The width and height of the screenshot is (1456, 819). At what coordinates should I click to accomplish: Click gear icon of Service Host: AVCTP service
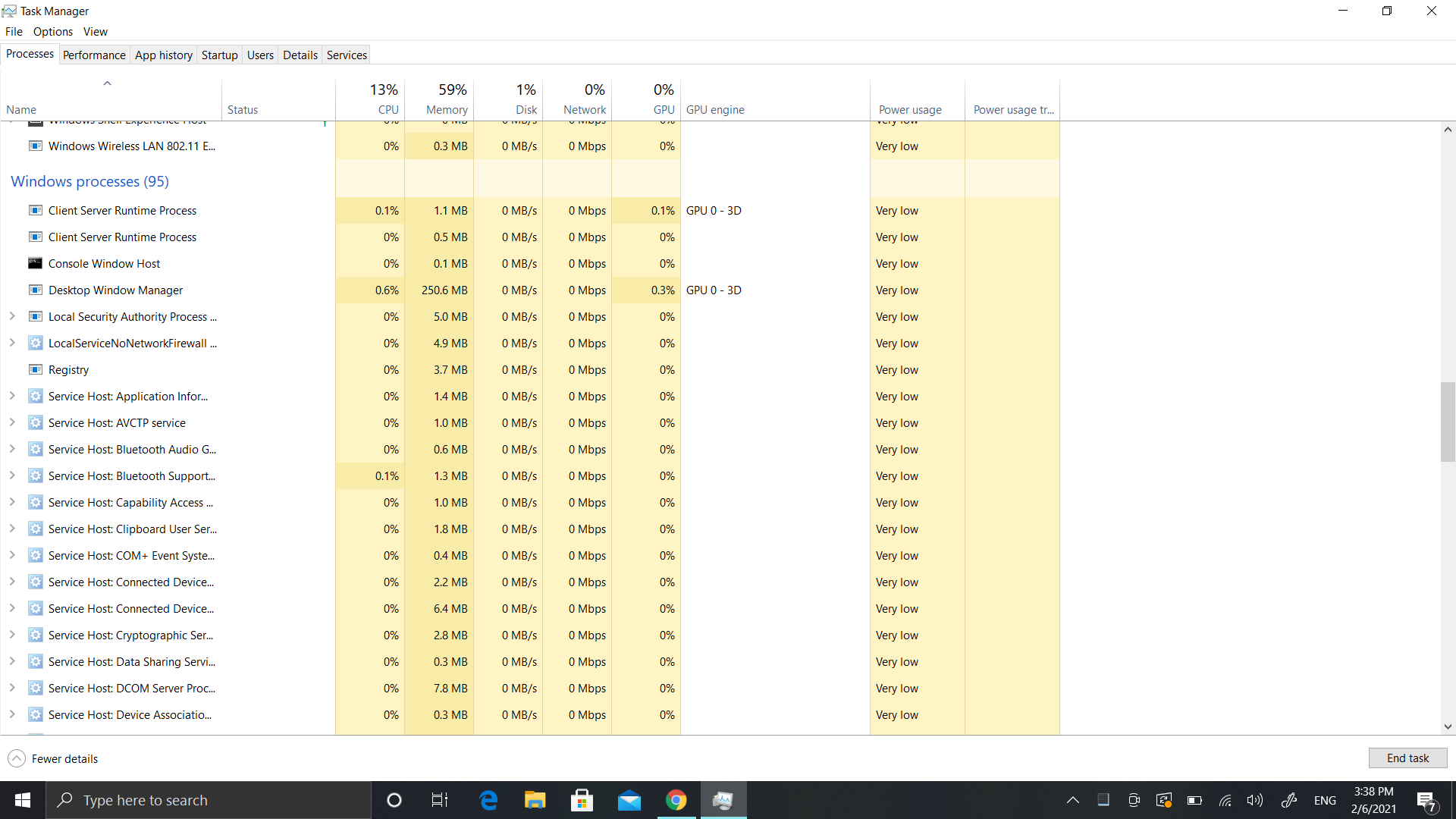coord(35,422)
